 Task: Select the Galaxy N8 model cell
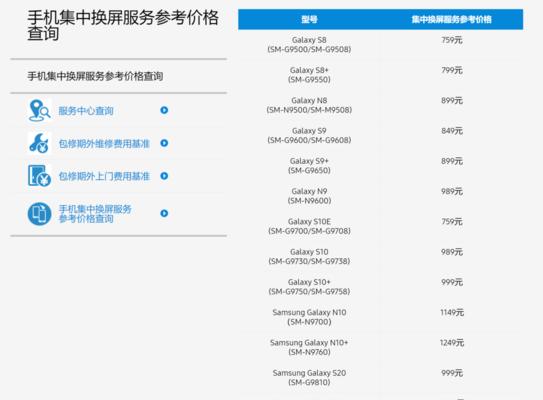click(x=309, y=105)
